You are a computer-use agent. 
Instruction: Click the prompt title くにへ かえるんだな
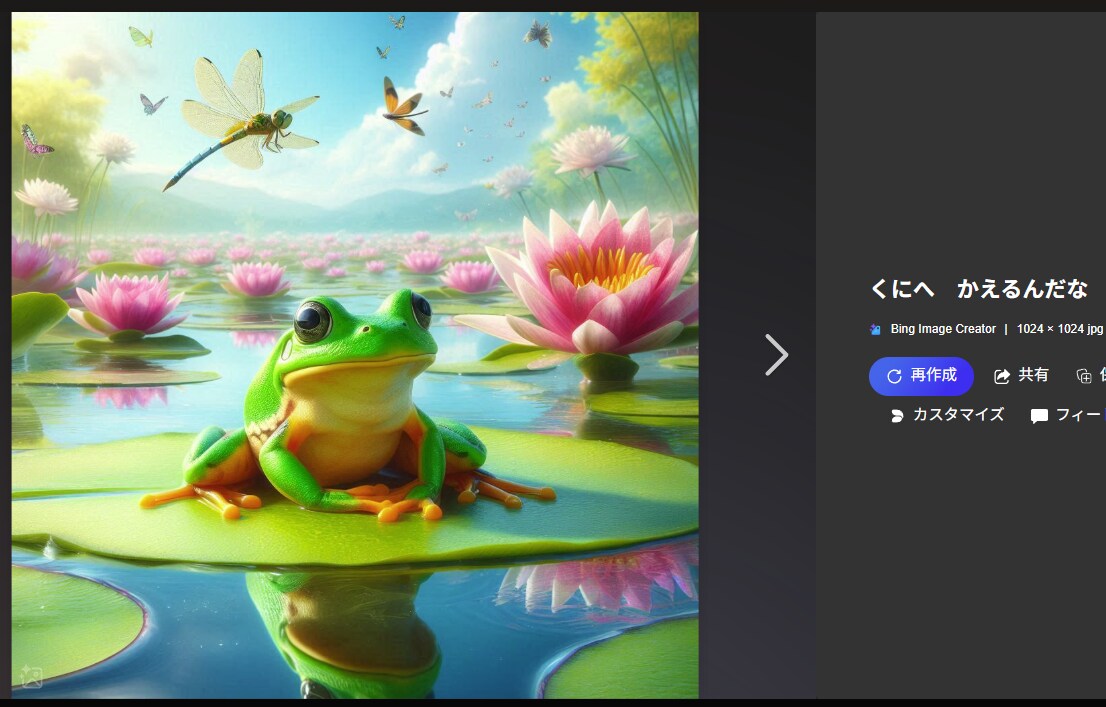click(979, 289)
